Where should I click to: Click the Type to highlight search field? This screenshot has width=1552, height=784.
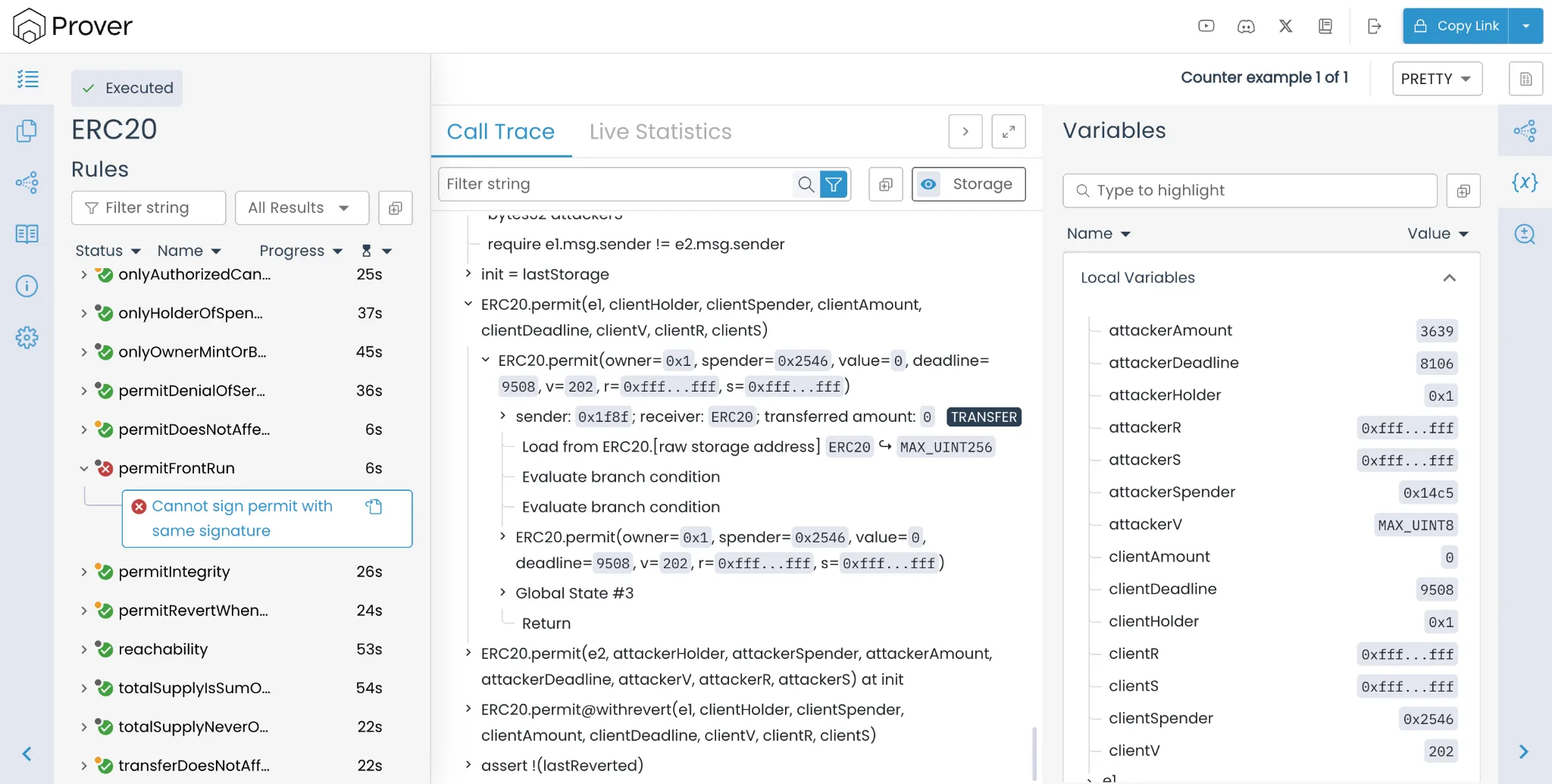(1250, 191)
